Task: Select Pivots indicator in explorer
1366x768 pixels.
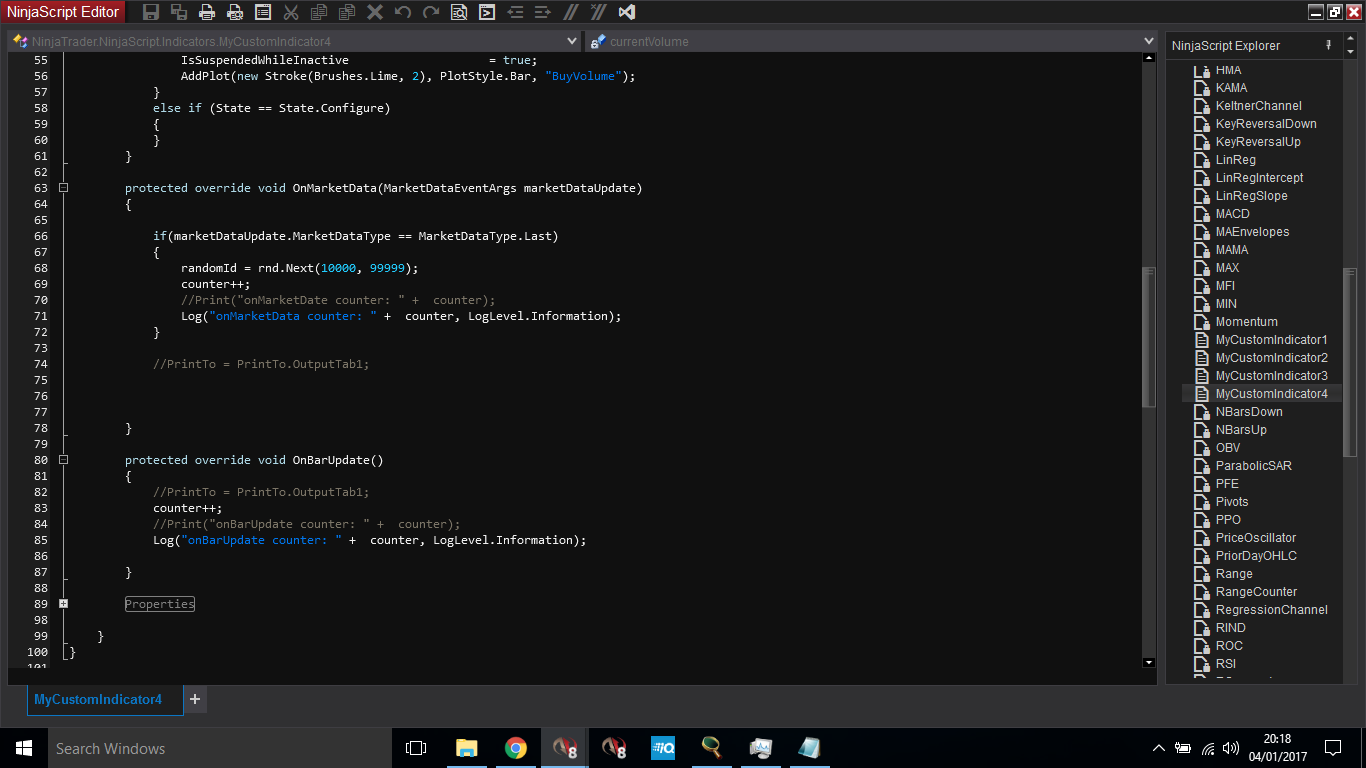Action: [1231, 502]
